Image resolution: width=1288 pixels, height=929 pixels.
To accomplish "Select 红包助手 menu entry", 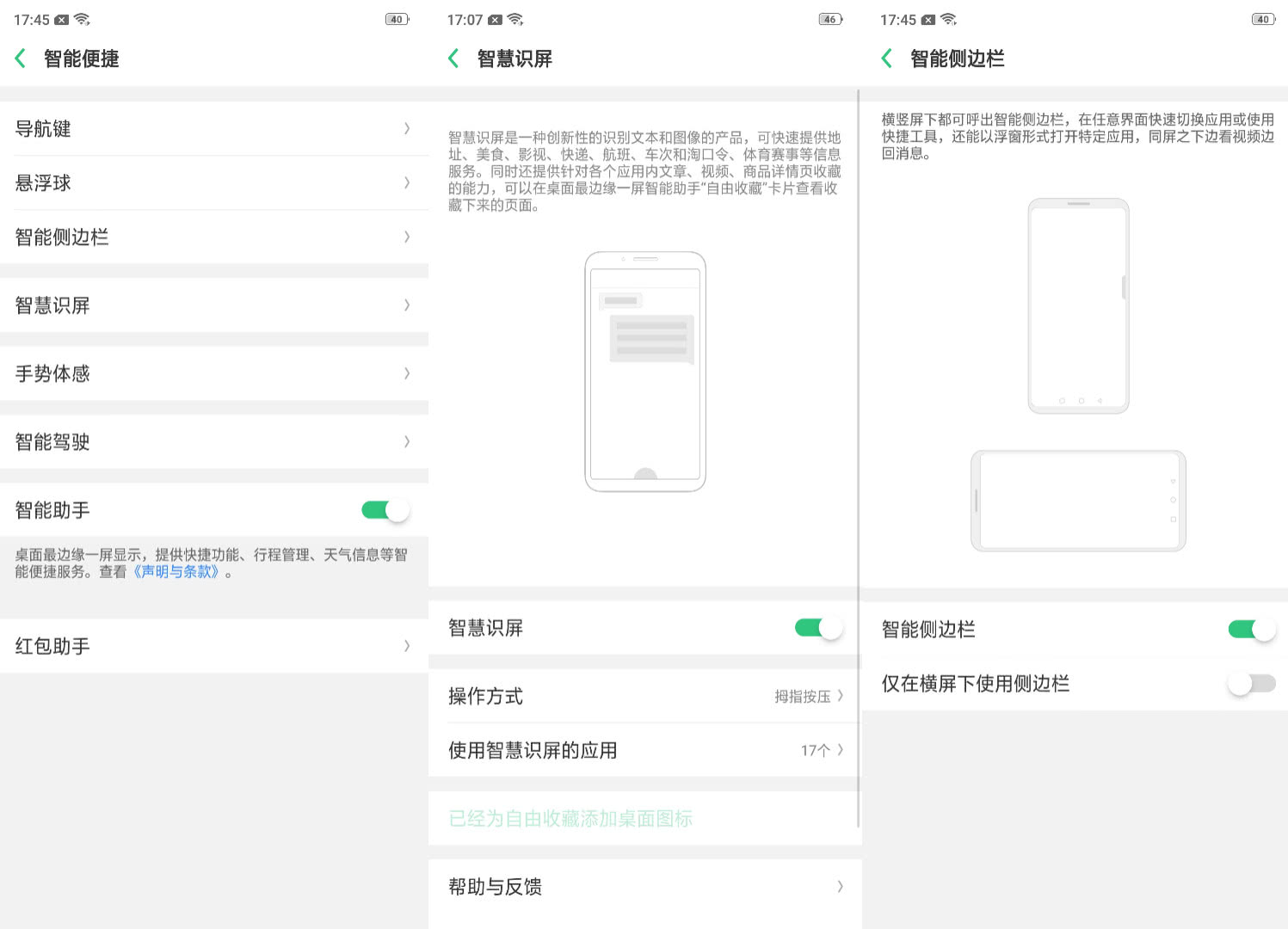I will click(214, 646).
